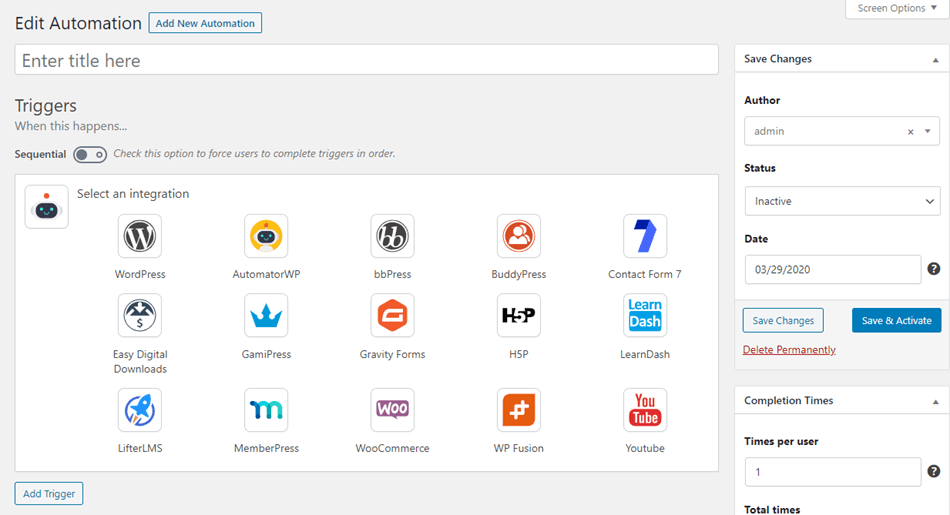Click the Delete Permanently link
This screenshot has width=950, height=515.
[x=789, y=350]
